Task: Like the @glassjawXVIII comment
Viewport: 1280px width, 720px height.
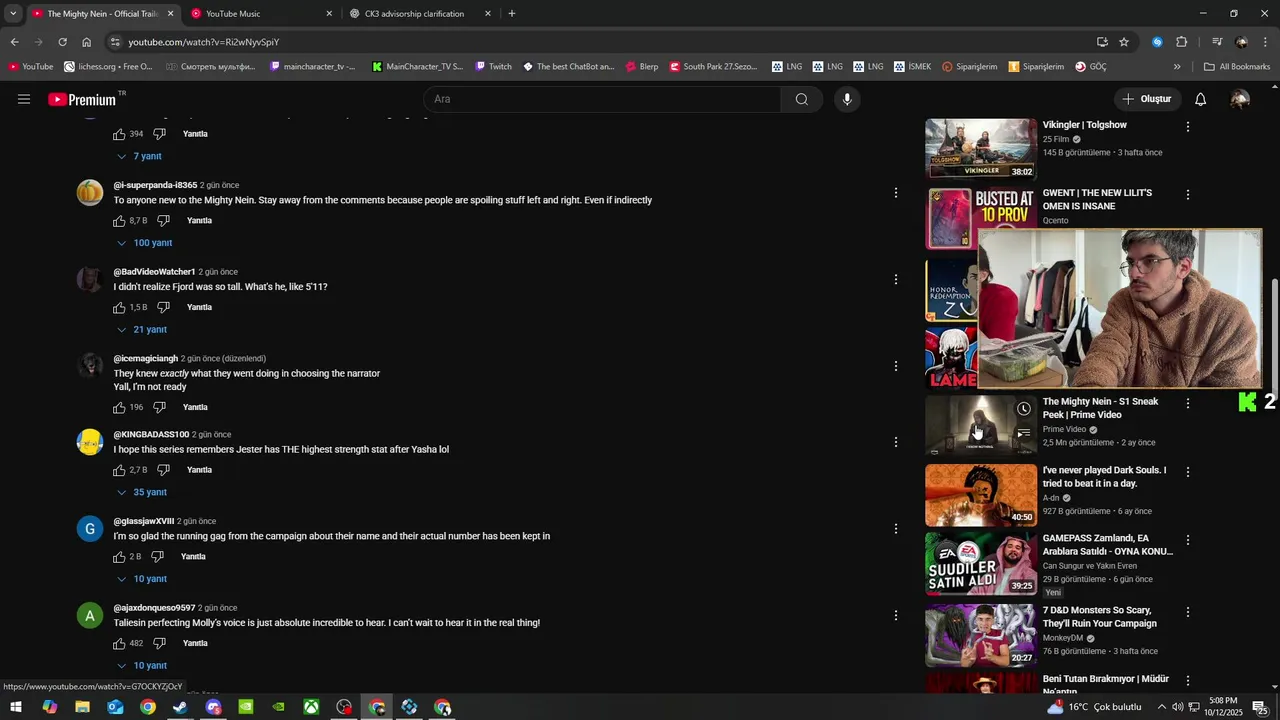Action: tap(120, 557)
